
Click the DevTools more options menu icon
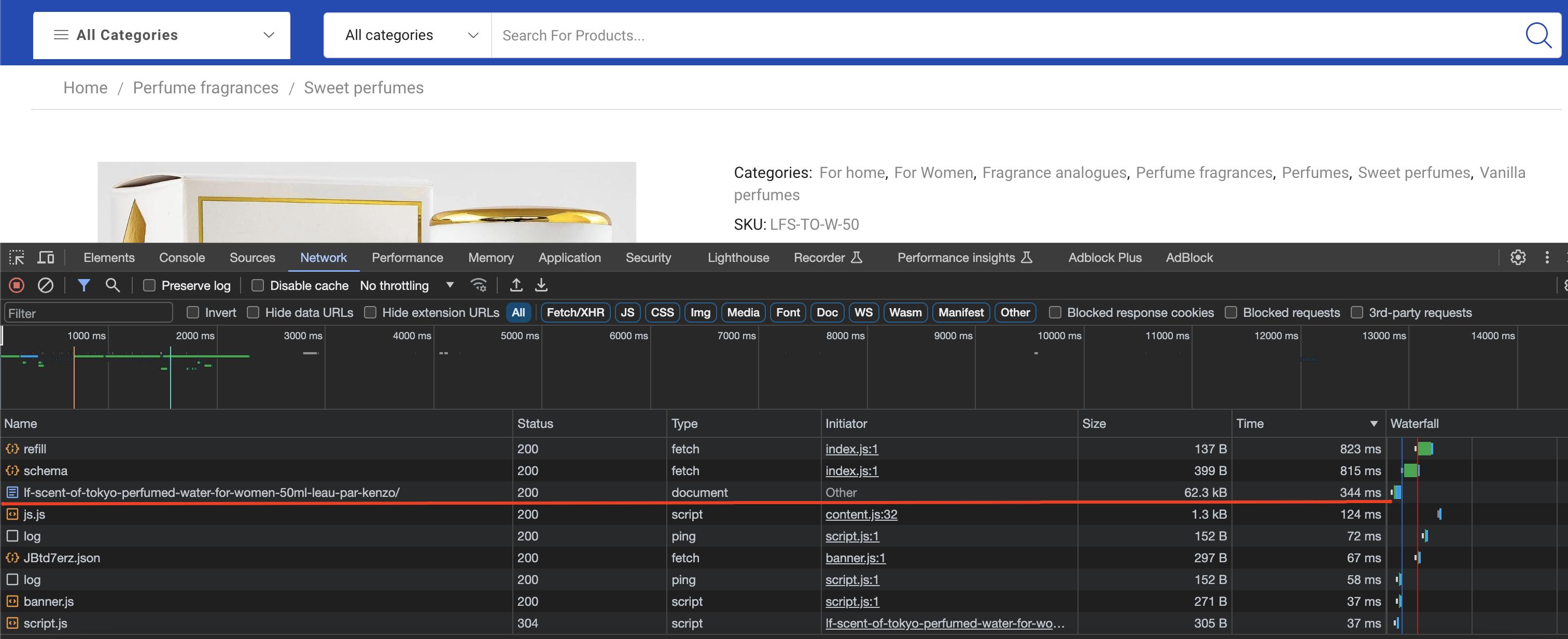click(x=1547, y=258)
